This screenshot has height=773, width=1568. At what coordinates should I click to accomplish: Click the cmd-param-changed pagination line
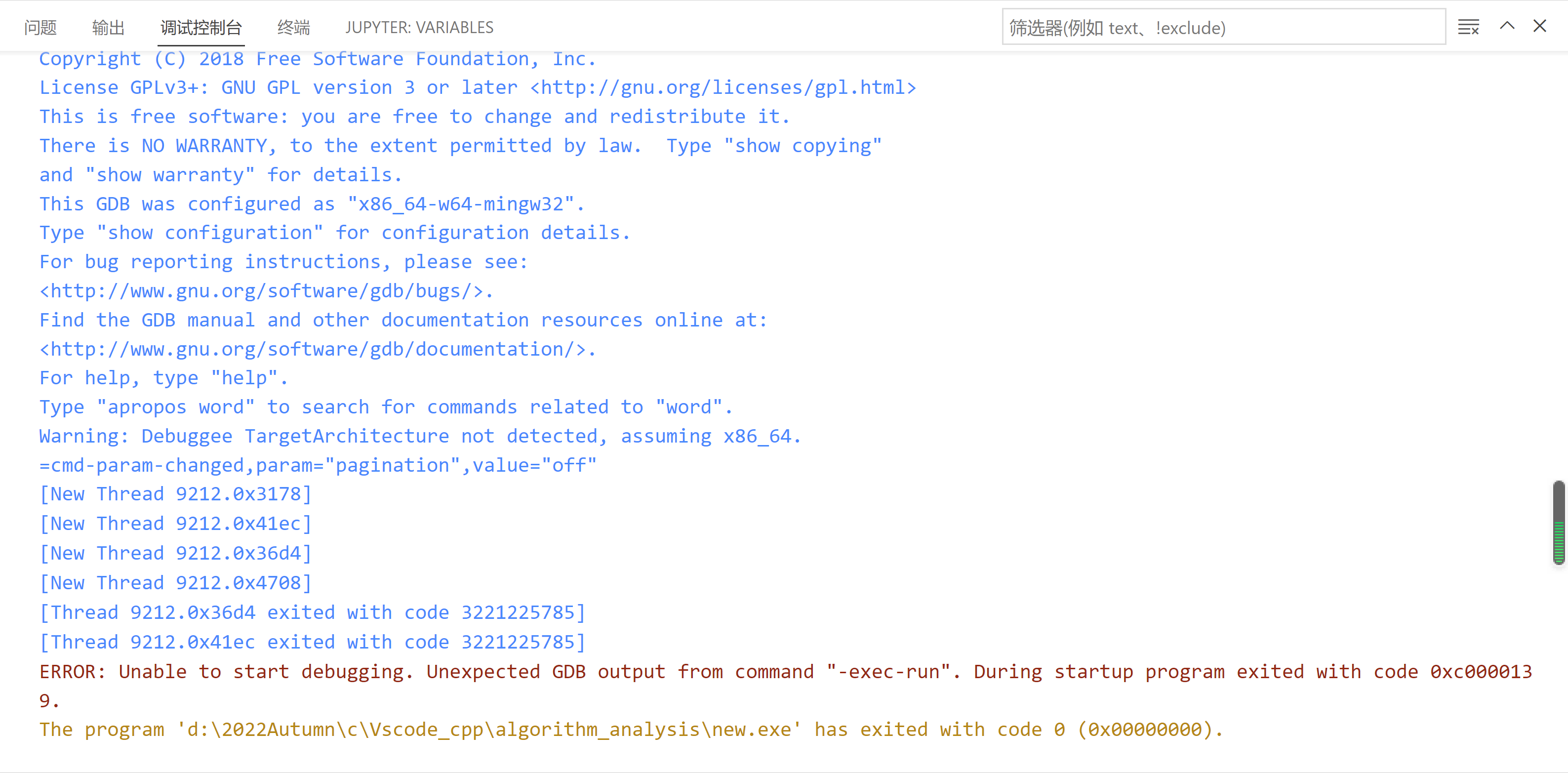point(318,466)
